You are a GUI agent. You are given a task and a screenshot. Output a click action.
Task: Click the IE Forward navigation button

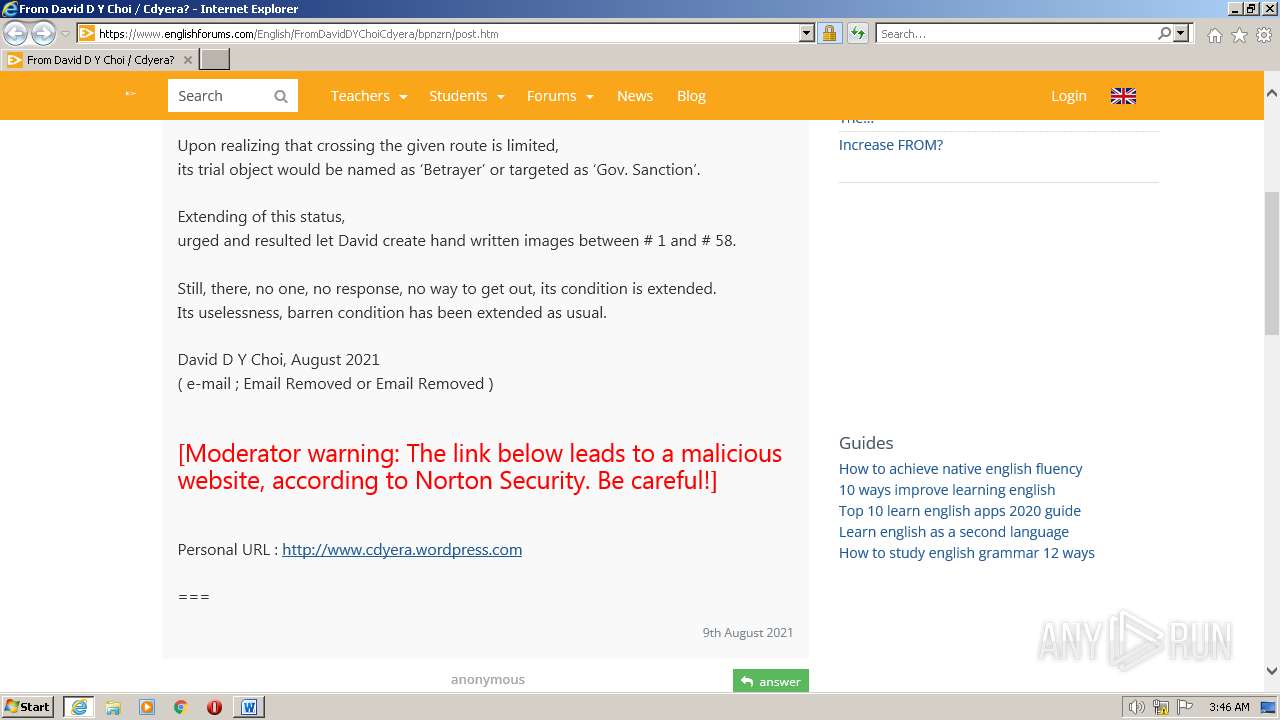coord(43,33)
